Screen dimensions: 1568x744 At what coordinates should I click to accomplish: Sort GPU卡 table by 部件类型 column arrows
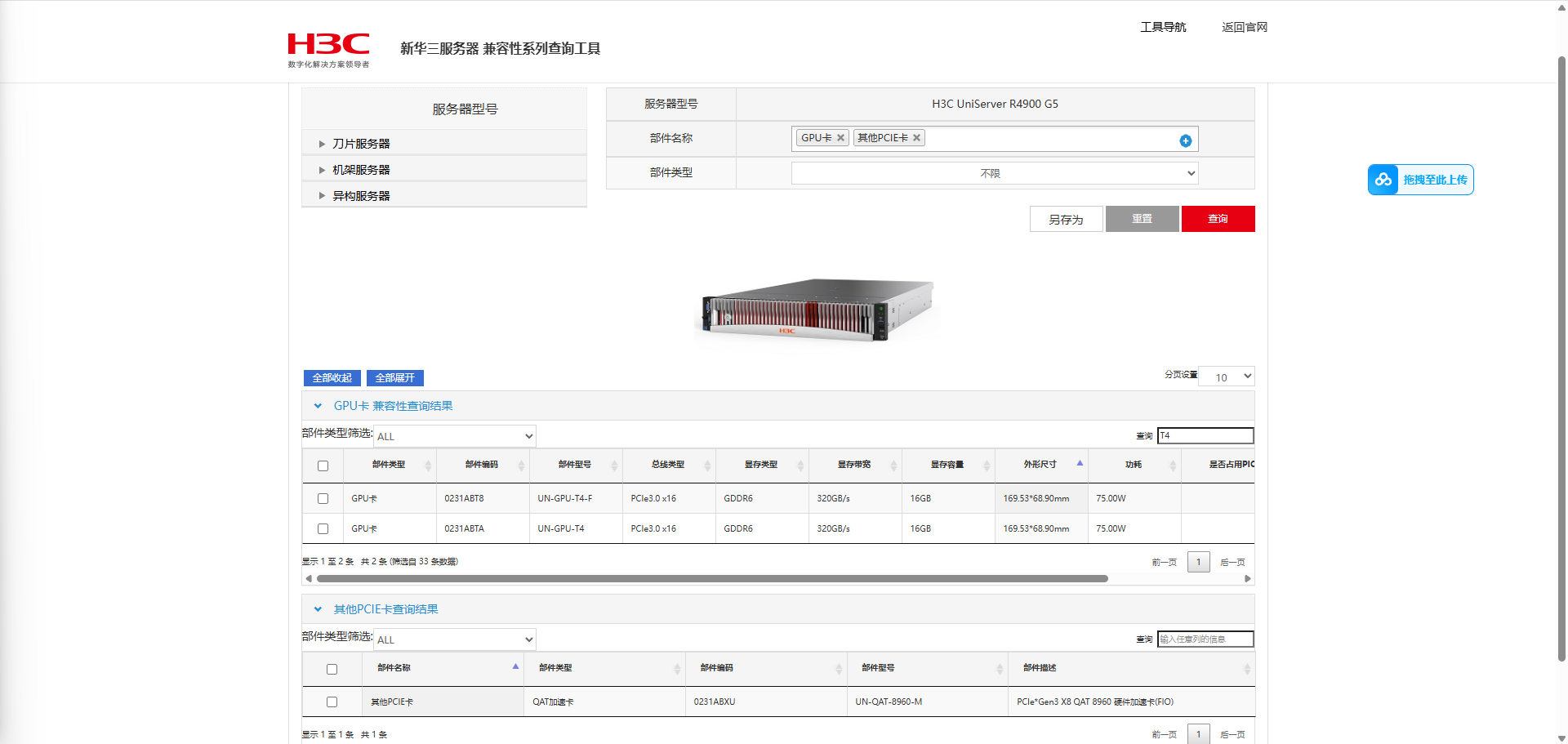pos(428,466)
